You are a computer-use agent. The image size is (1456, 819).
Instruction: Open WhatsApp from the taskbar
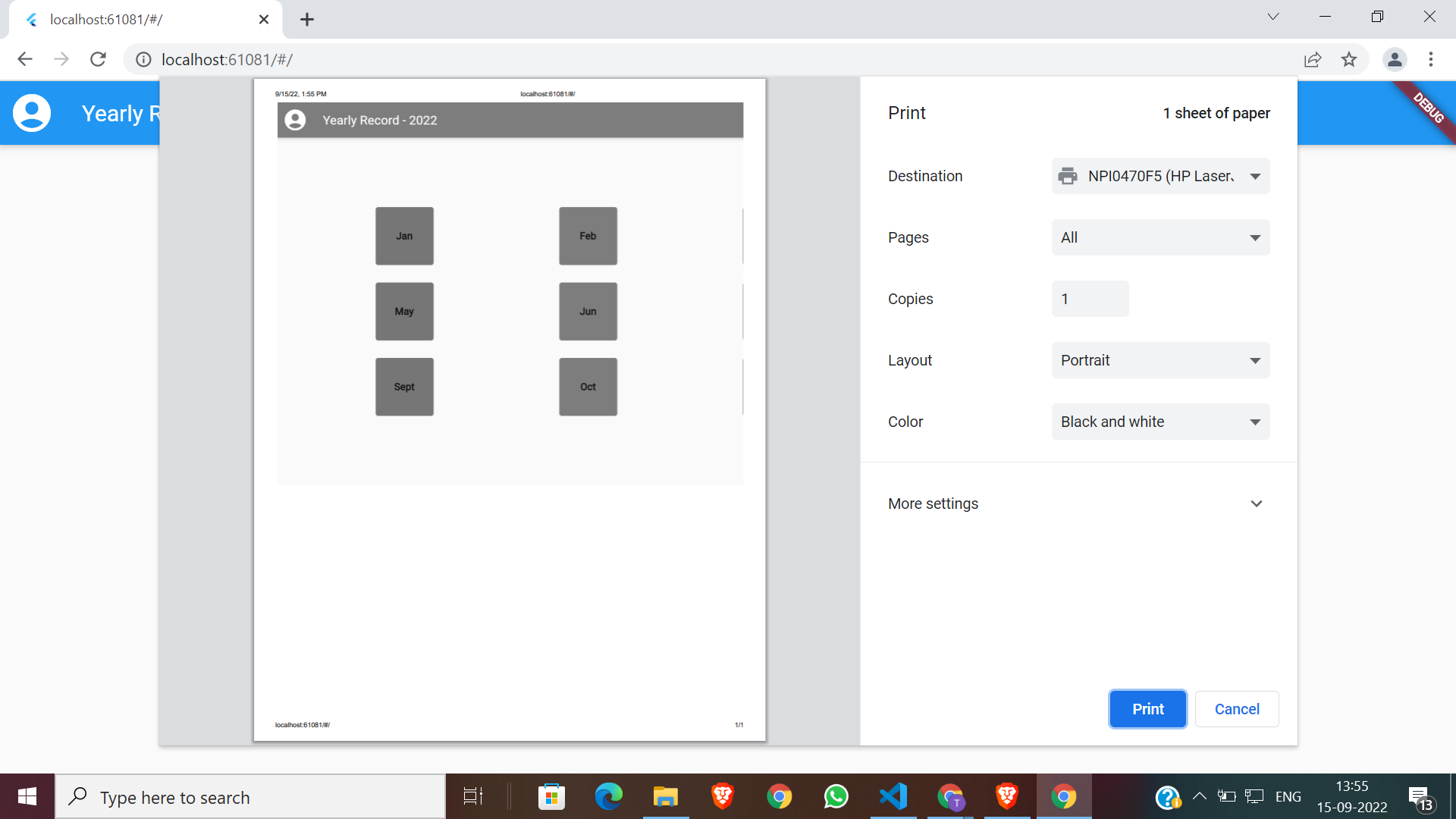[836, 796]
